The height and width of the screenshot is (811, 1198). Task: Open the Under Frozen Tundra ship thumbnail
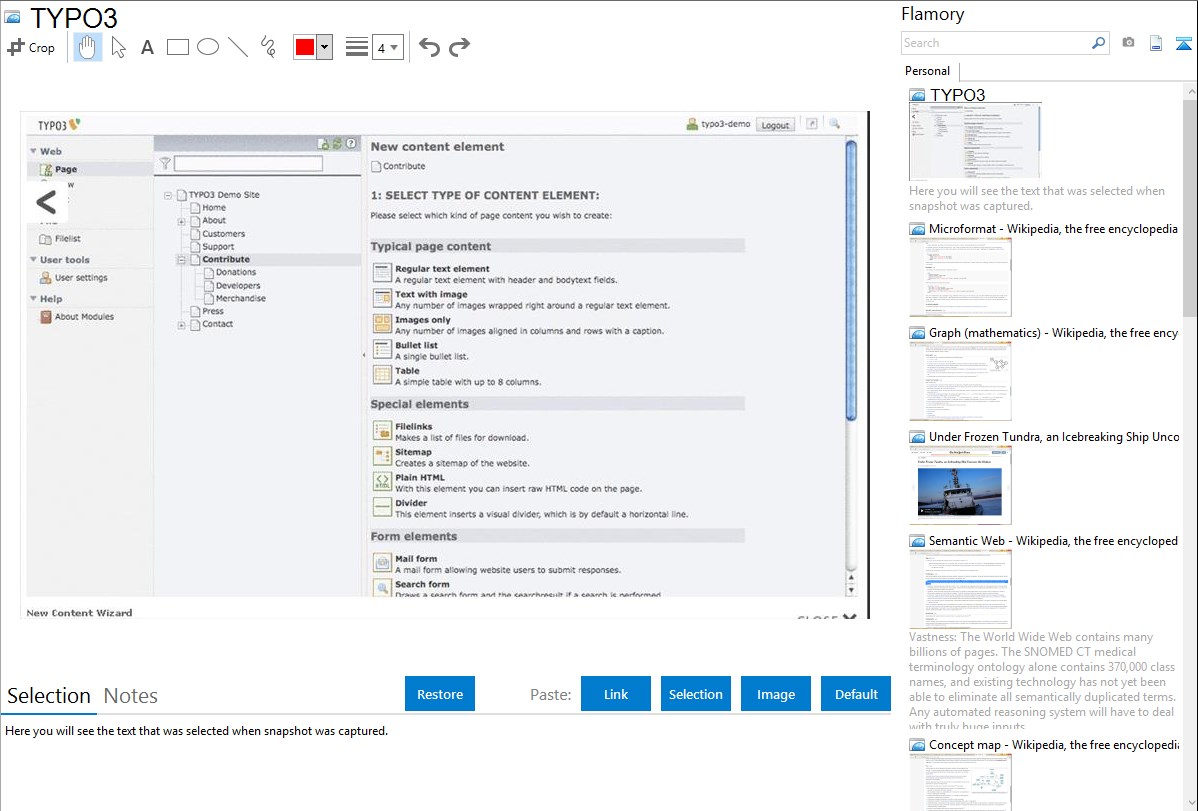point(960,485)
